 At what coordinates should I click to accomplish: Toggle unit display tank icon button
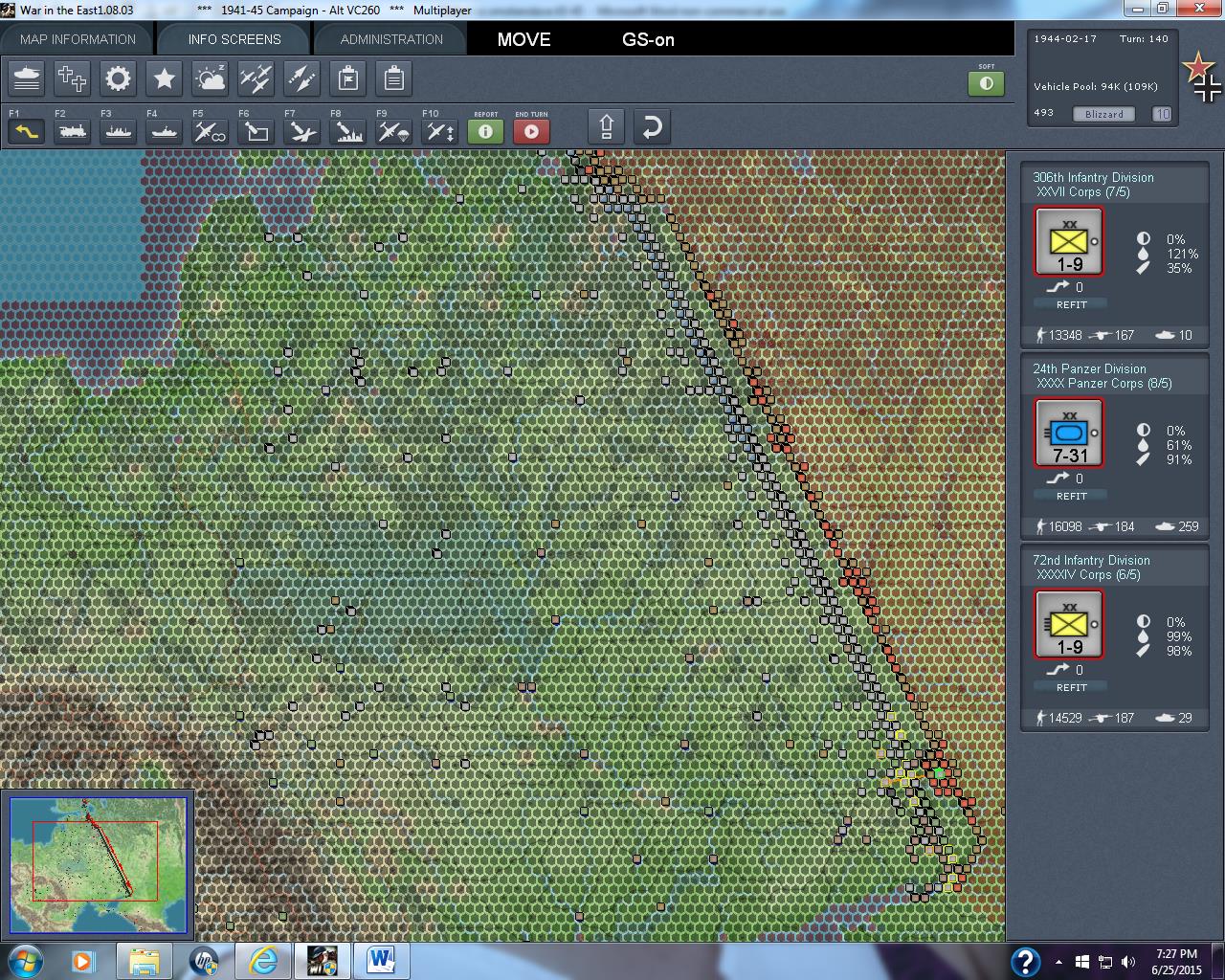27,79
